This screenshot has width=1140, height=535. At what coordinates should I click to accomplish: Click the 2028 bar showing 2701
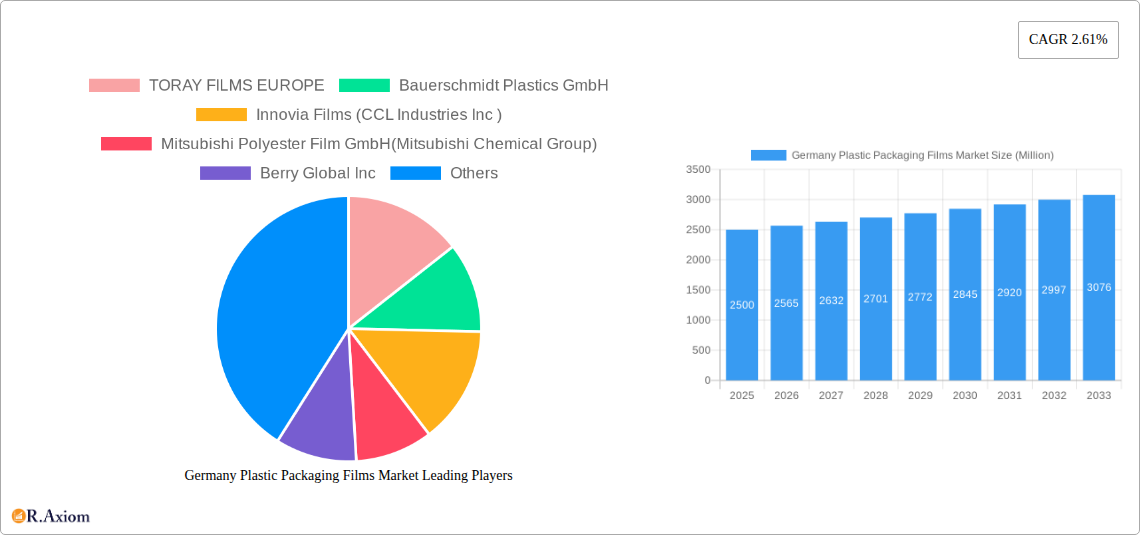pos(875,299)
